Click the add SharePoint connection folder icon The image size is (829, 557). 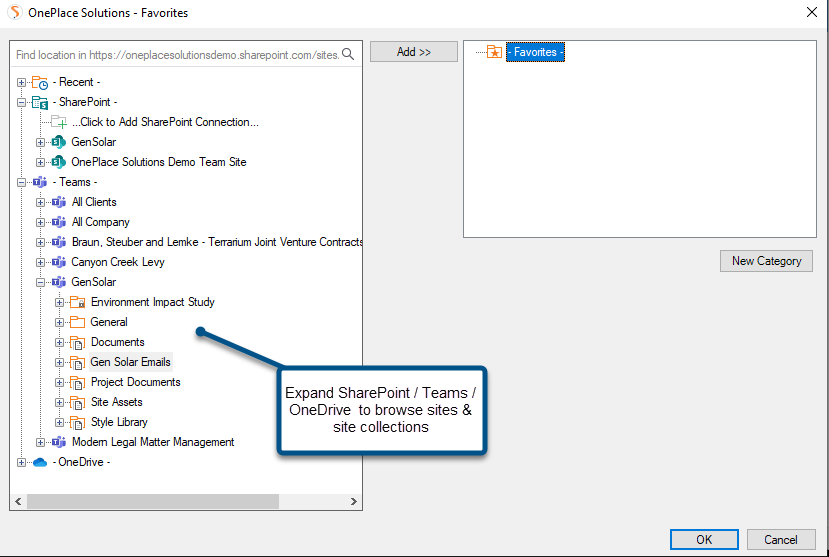(59, 122)
